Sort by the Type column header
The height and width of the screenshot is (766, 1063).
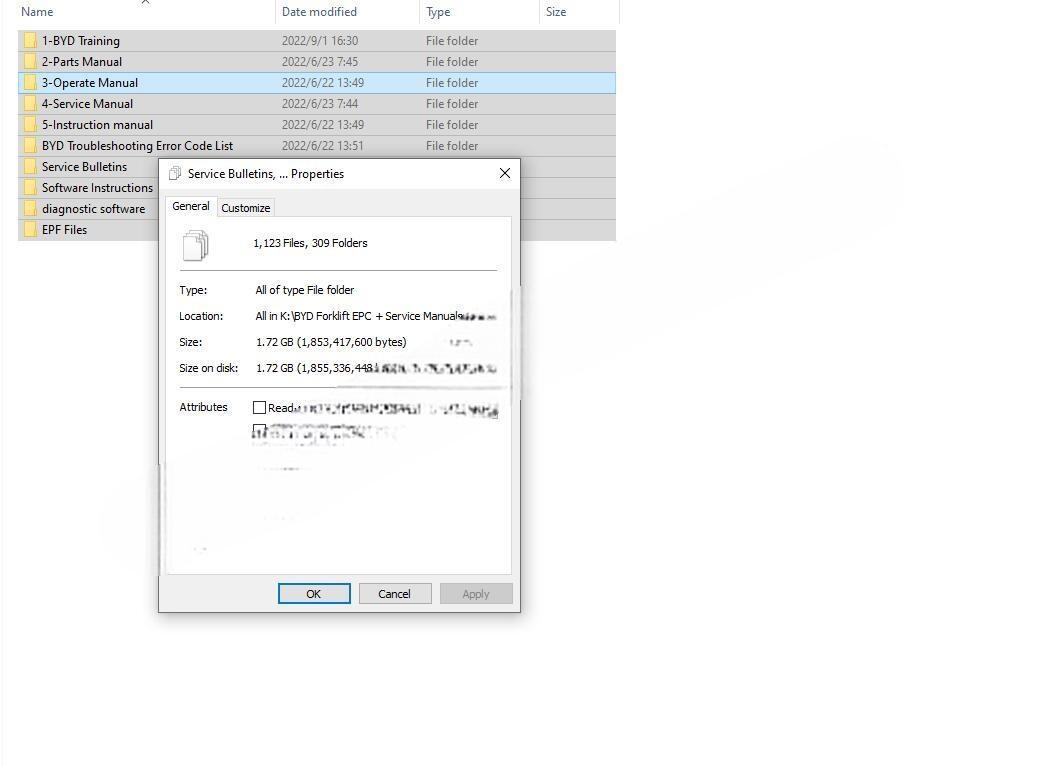click(x=438, y=12)
